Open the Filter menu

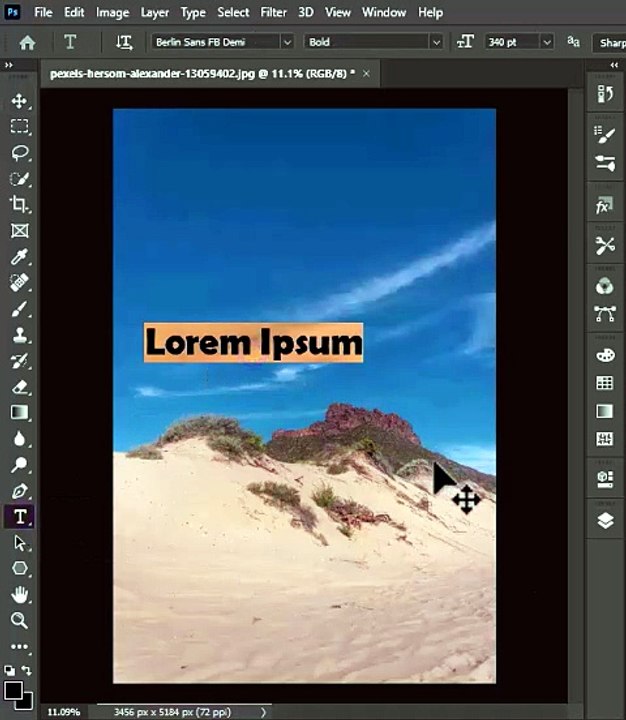pyautogui.click(x=273, y=12)
